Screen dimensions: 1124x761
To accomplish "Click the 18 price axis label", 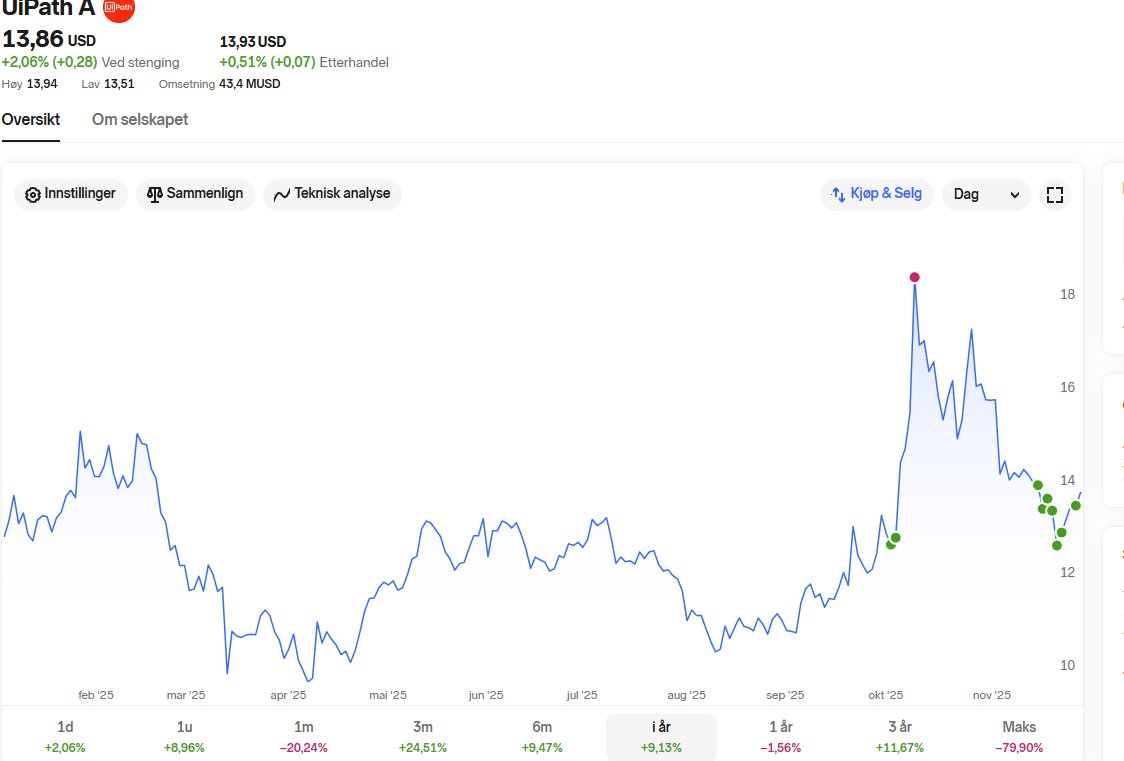I will (x=1067, y=295).
